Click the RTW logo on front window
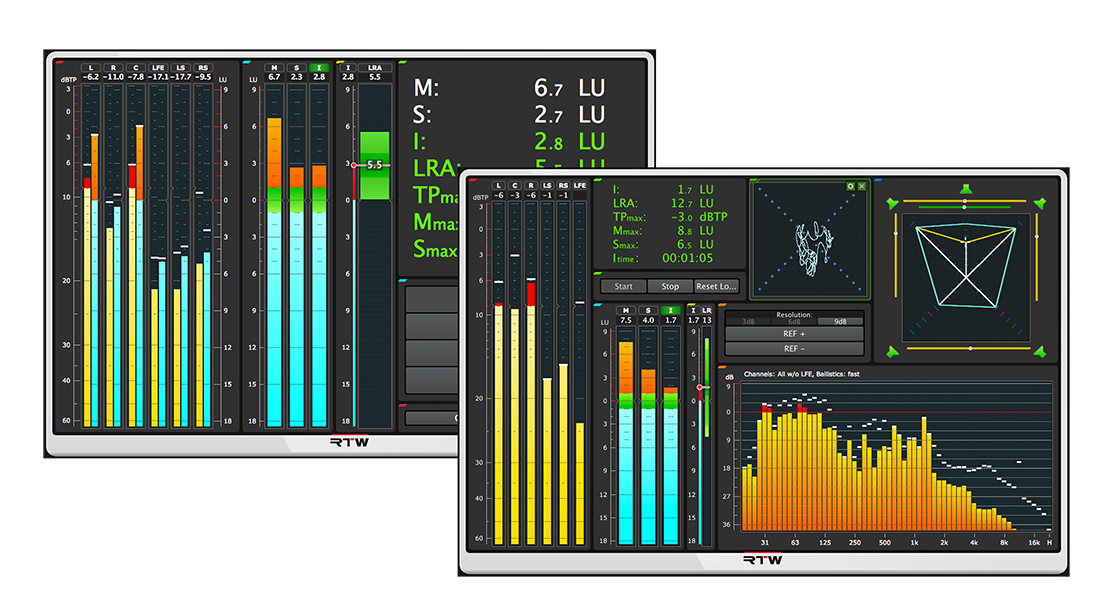Image resolution: width=1110 pixels, height=600 pixels. click(763, 560)
